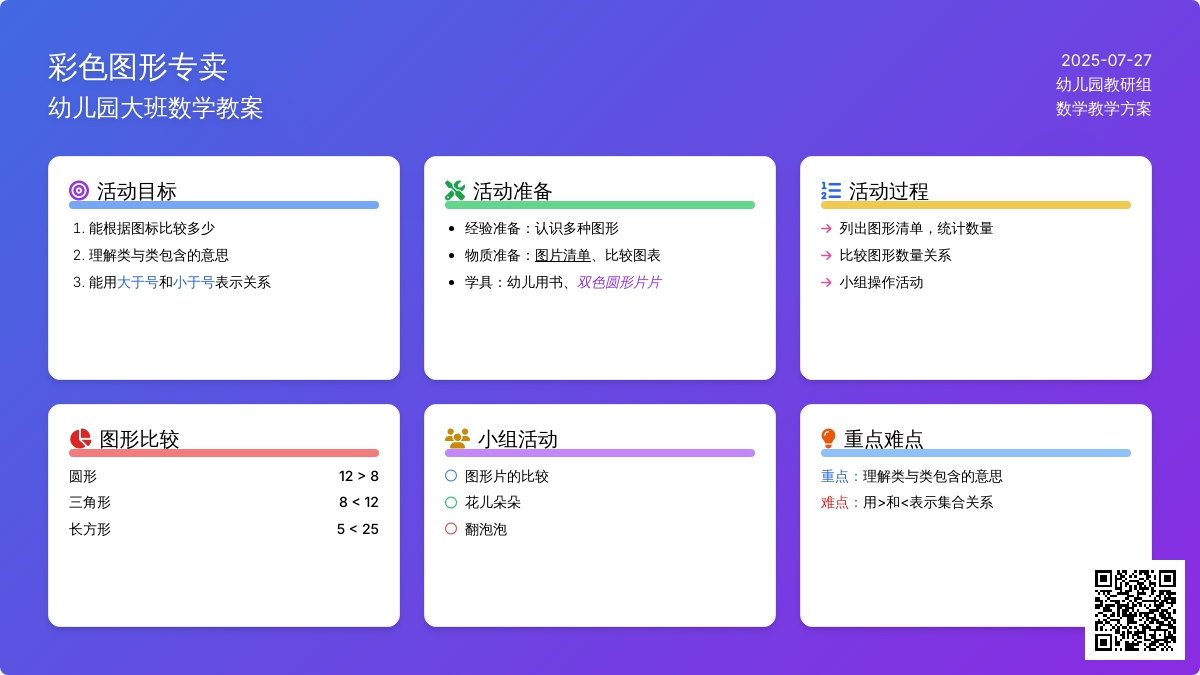Viewport: 1200px width, 675px height.
Task: Click the 经验准备：认识多种图形 bullet
Action: coord(542,228)
